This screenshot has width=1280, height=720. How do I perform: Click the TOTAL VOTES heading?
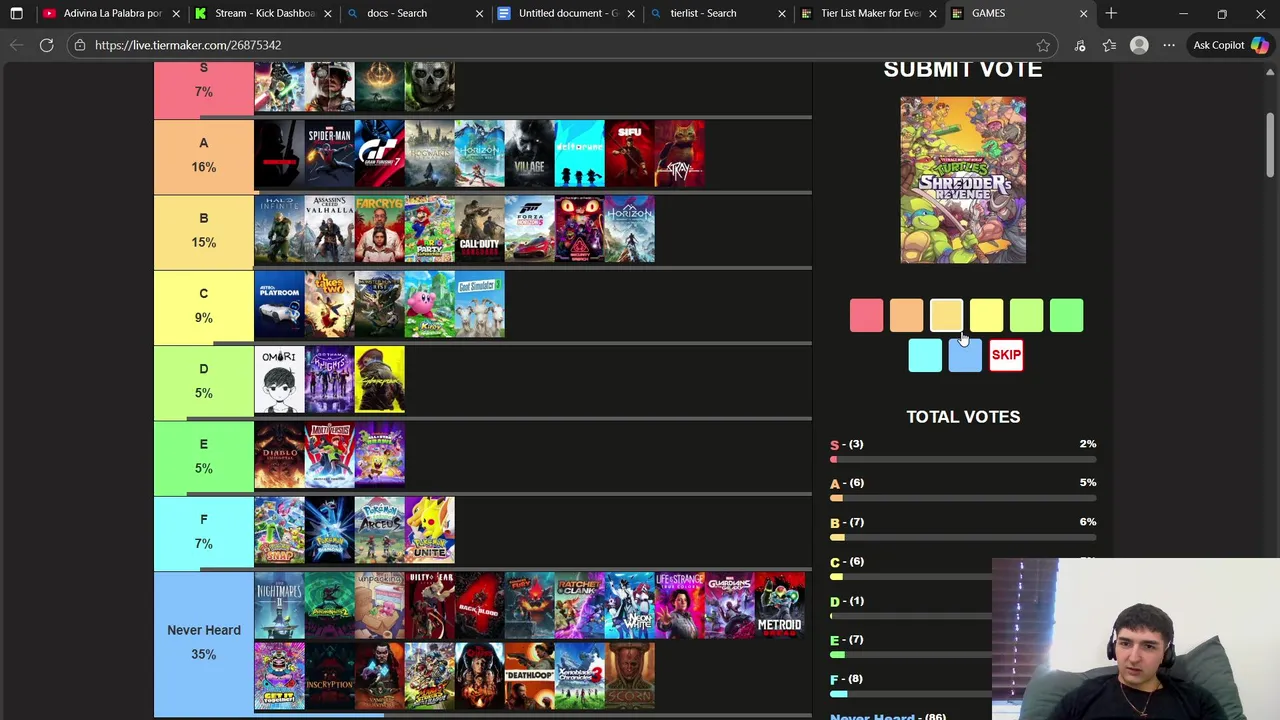(x=963, y=417)
